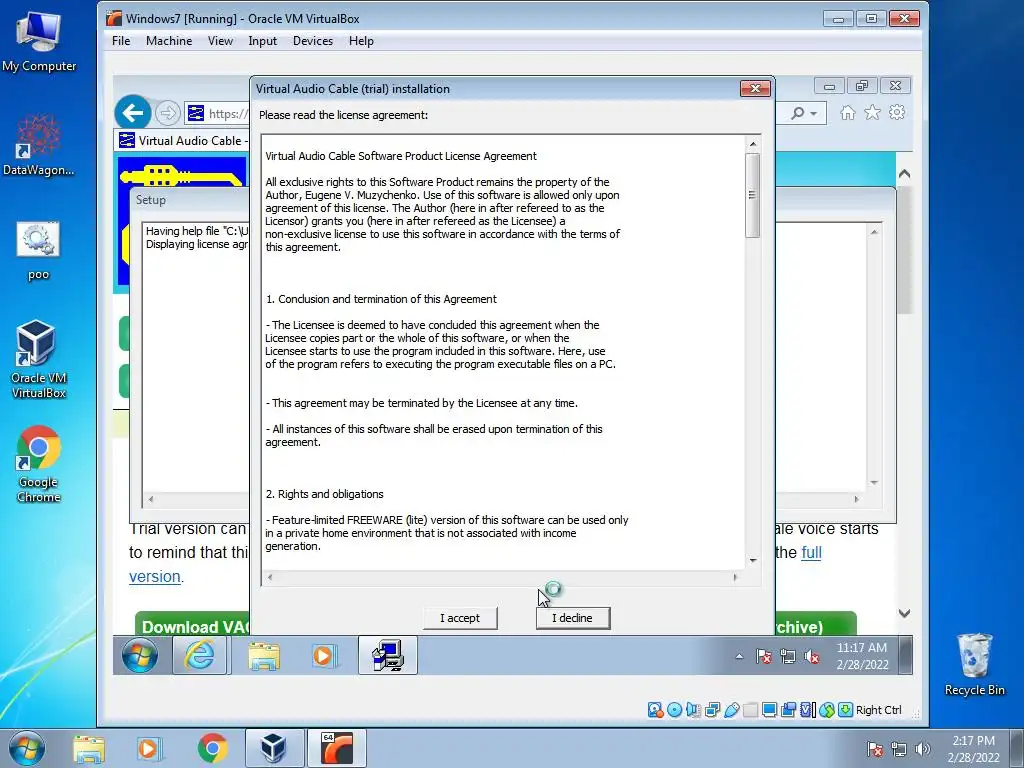
Task: Click the guest network tray icon
Action: [788, 656]
